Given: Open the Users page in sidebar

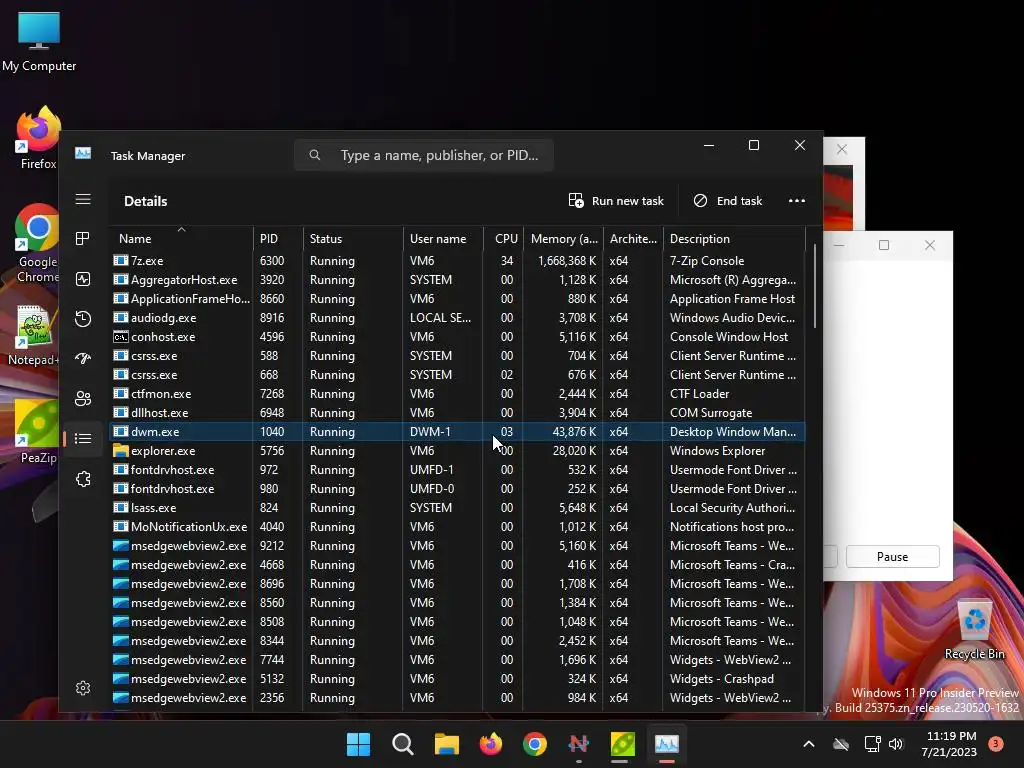Looking at the screenshot, I should (x=83, y=398).
